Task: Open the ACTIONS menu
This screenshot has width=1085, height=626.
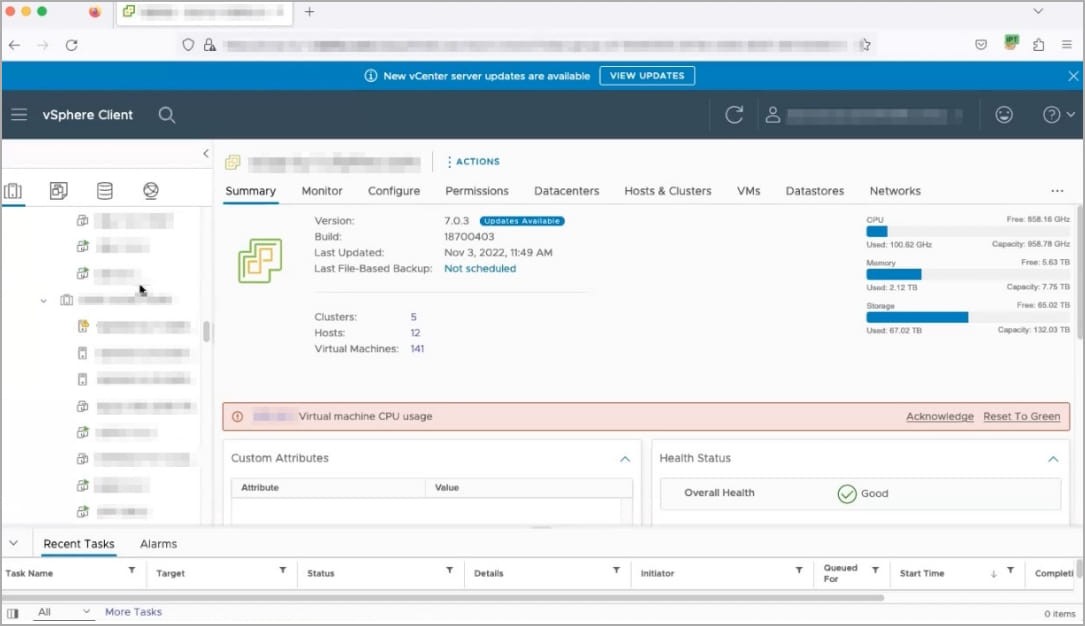Action: point(473,162)
